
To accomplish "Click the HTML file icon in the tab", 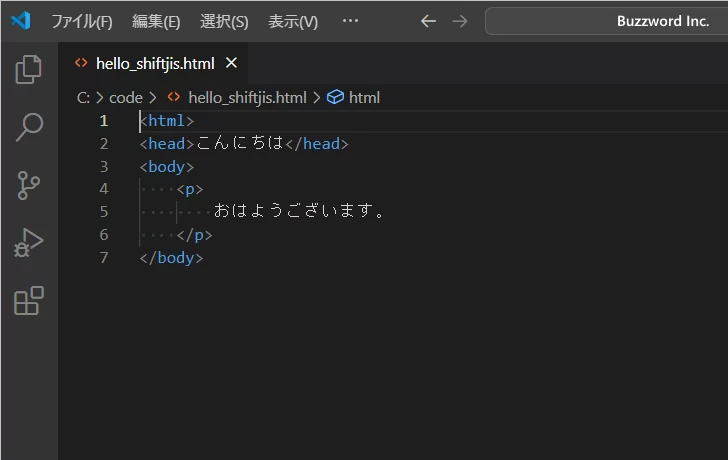I will [x=81, y=63].
